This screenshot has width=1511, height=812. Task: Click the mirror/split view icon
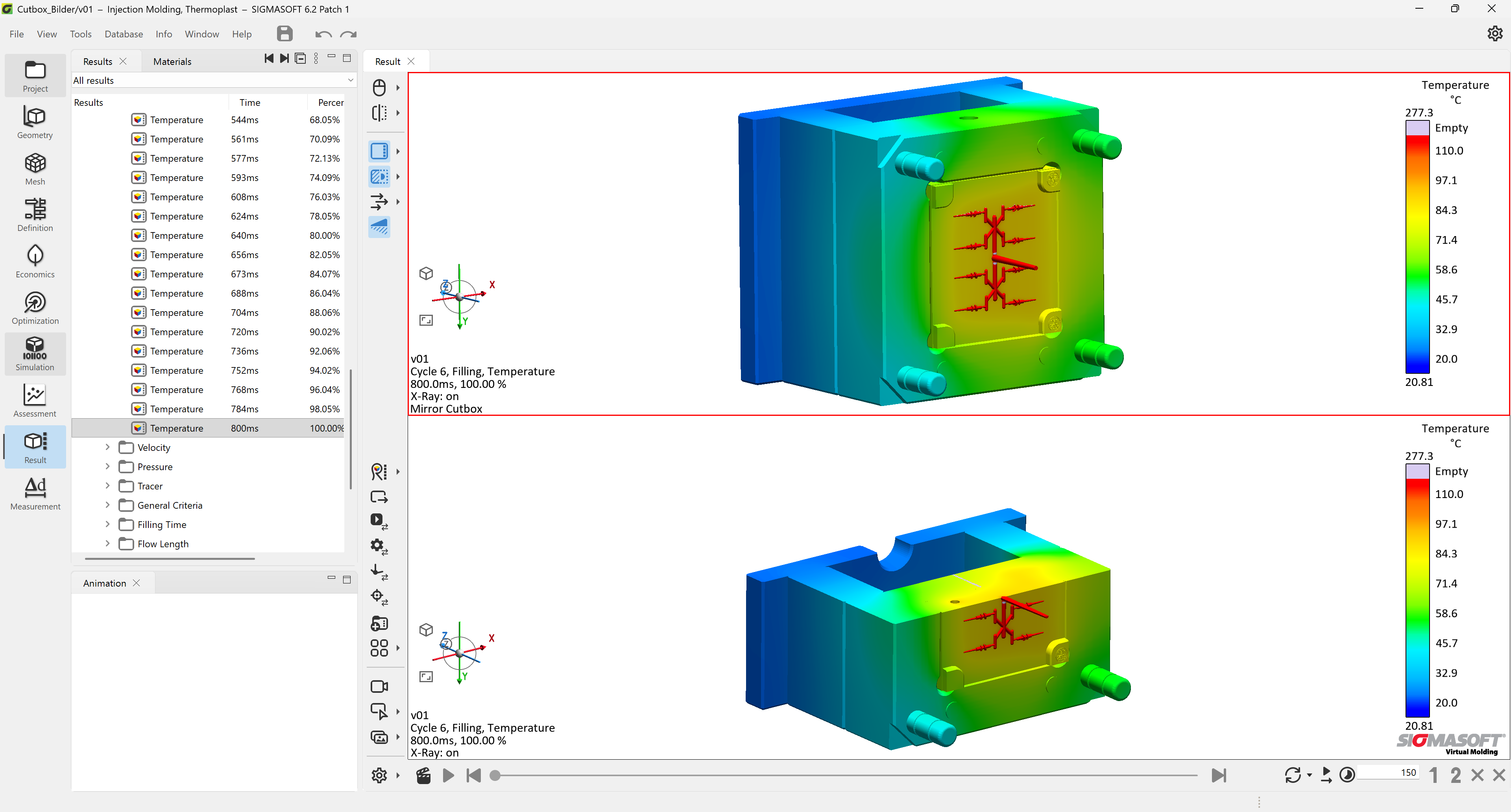pos(379,113)
